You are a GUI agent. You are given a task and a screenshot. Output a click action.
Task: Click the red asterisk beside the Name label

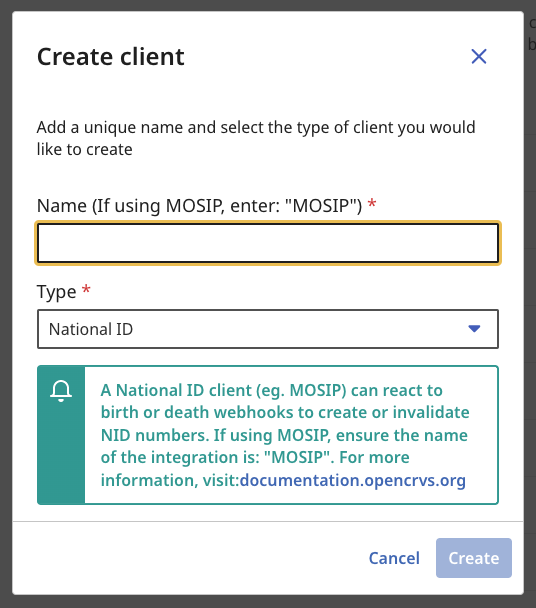[x=372, y=203]
